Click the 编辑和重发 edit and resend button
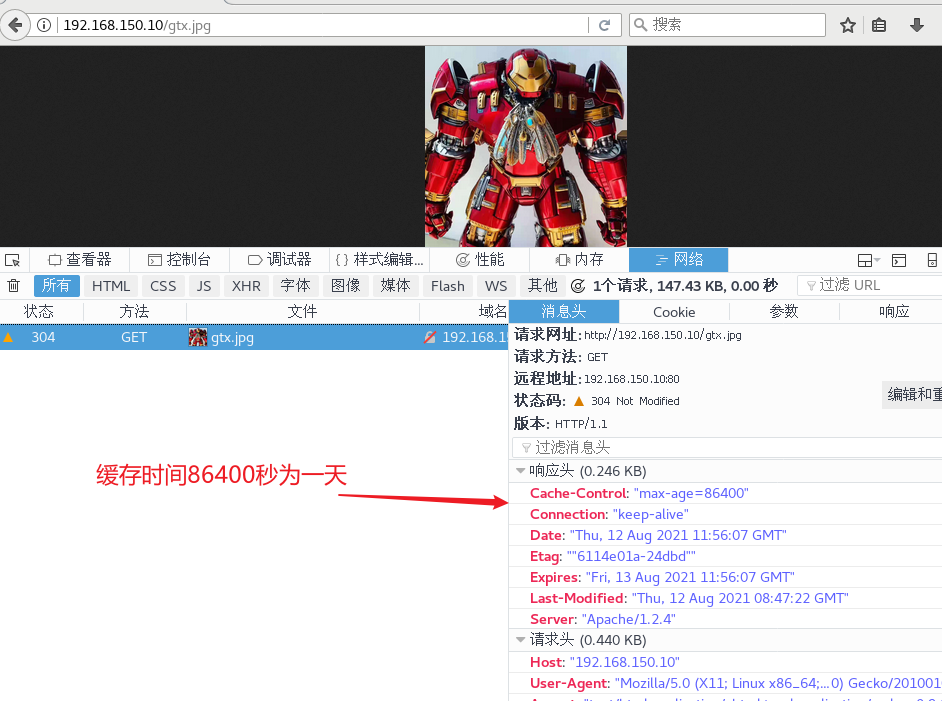 pos(912,395)
